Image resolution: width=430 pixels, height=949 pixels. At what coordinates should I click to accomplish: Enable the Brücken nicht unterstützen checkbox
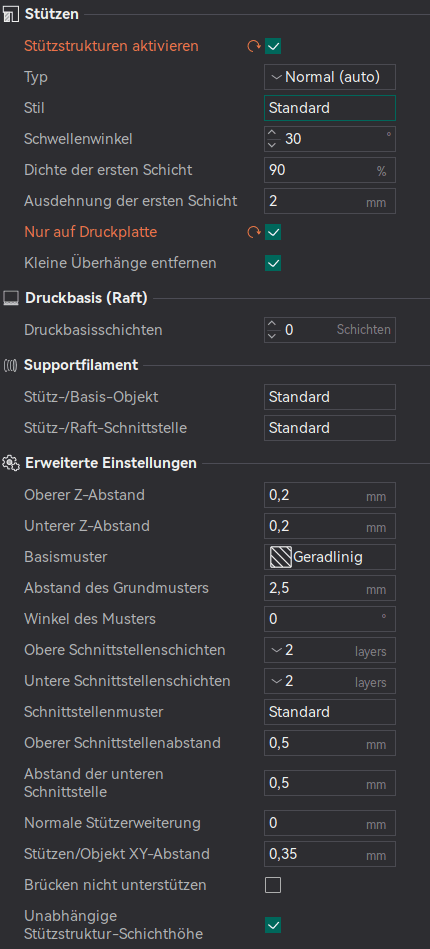tap(273, 885)
